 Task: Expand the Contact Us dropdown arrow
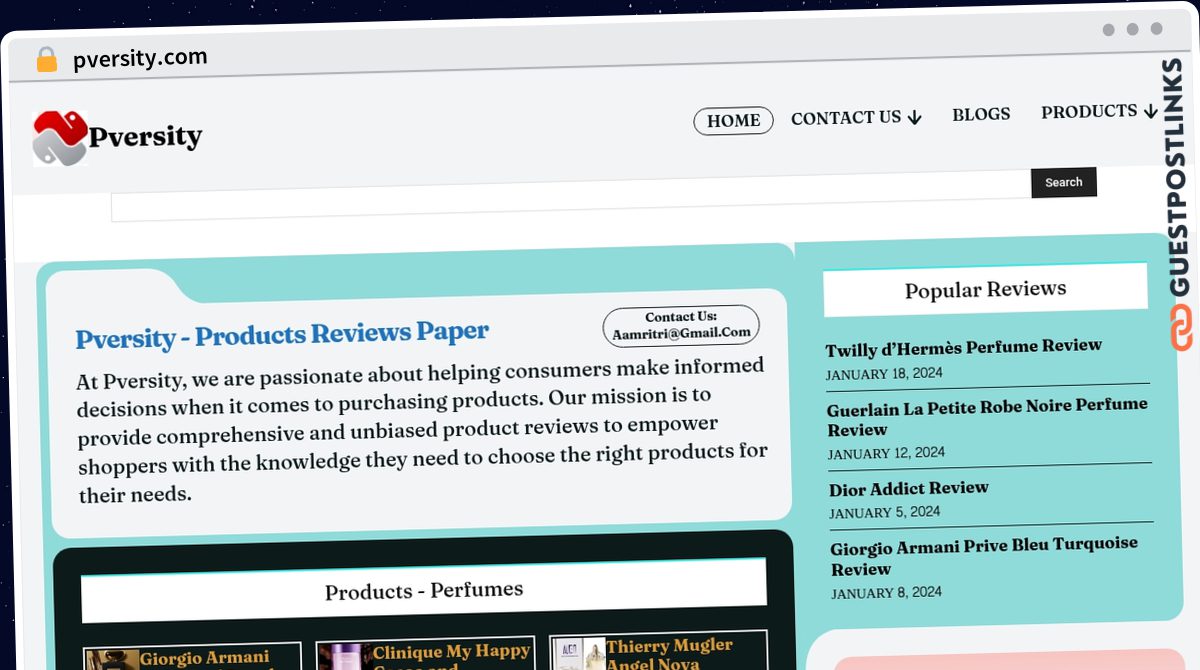pos(914,118)
